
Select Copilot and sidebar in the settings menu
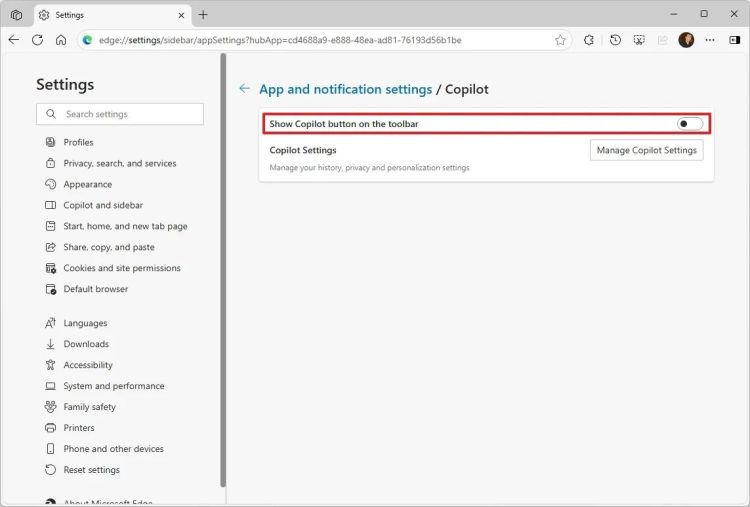[102, 205]
